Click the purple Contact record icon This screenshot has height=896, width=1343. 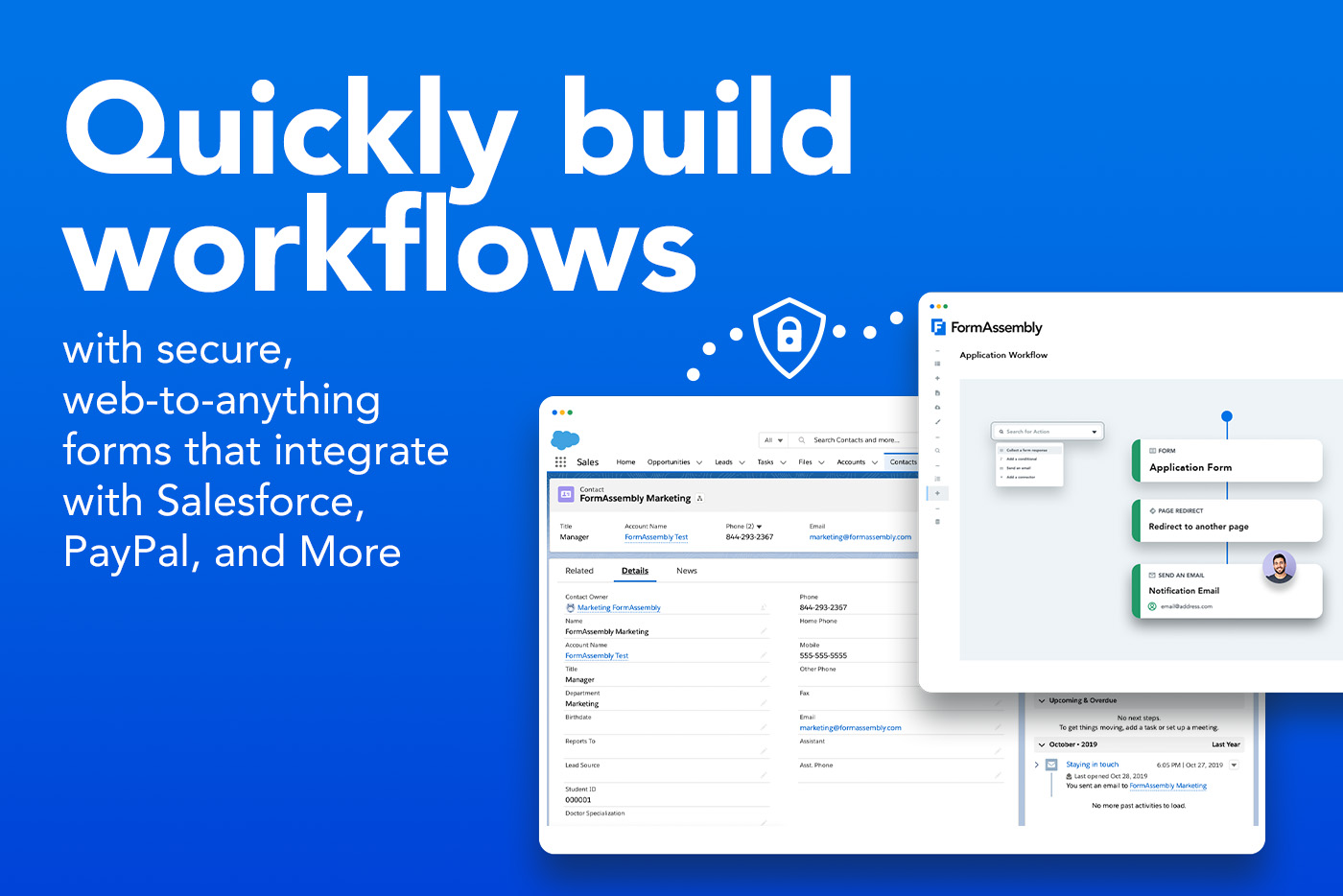tap(566, 494)
